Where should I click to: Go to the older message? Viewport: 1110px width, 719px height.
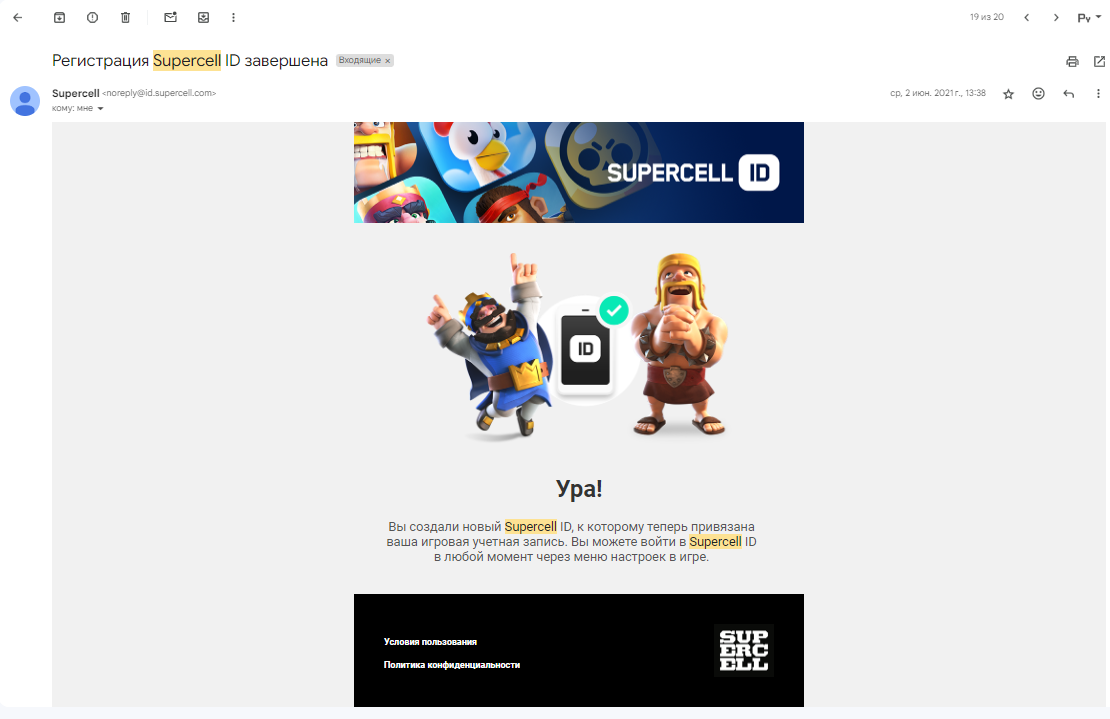(1056, 18)
